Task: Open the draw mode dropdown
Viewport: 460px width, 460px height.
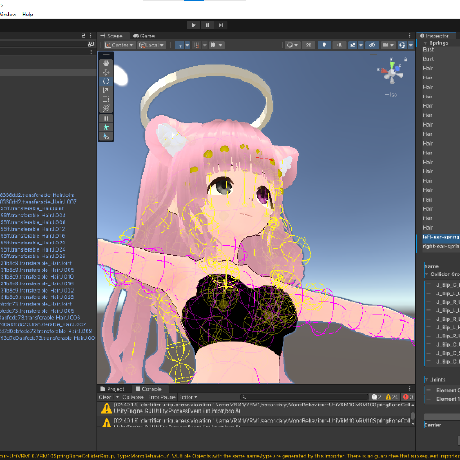Action: pos(293,45)
